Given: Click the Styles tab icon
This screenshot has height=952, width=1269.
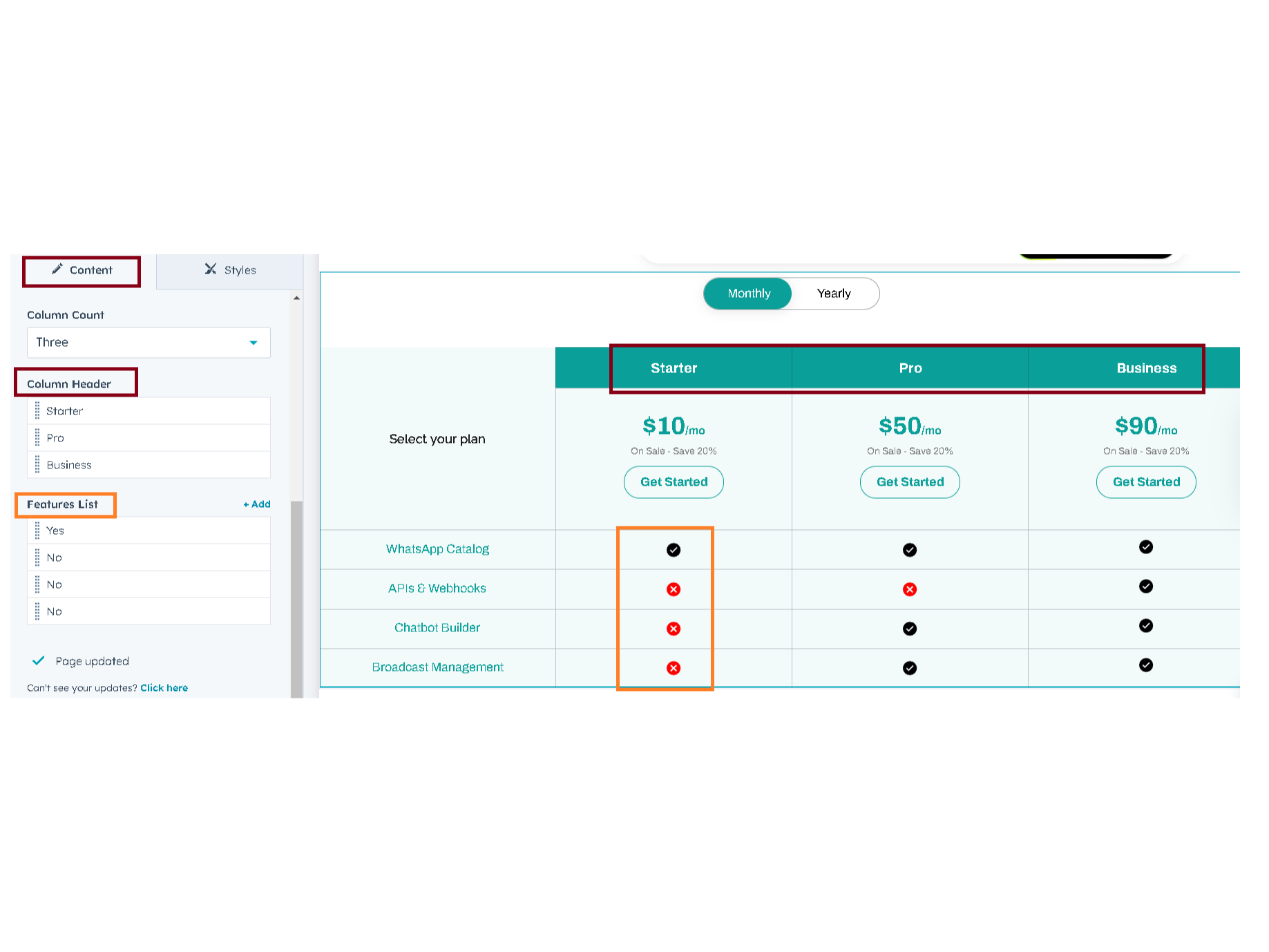Looking at the screenshot, I should (x=211, y=269).
